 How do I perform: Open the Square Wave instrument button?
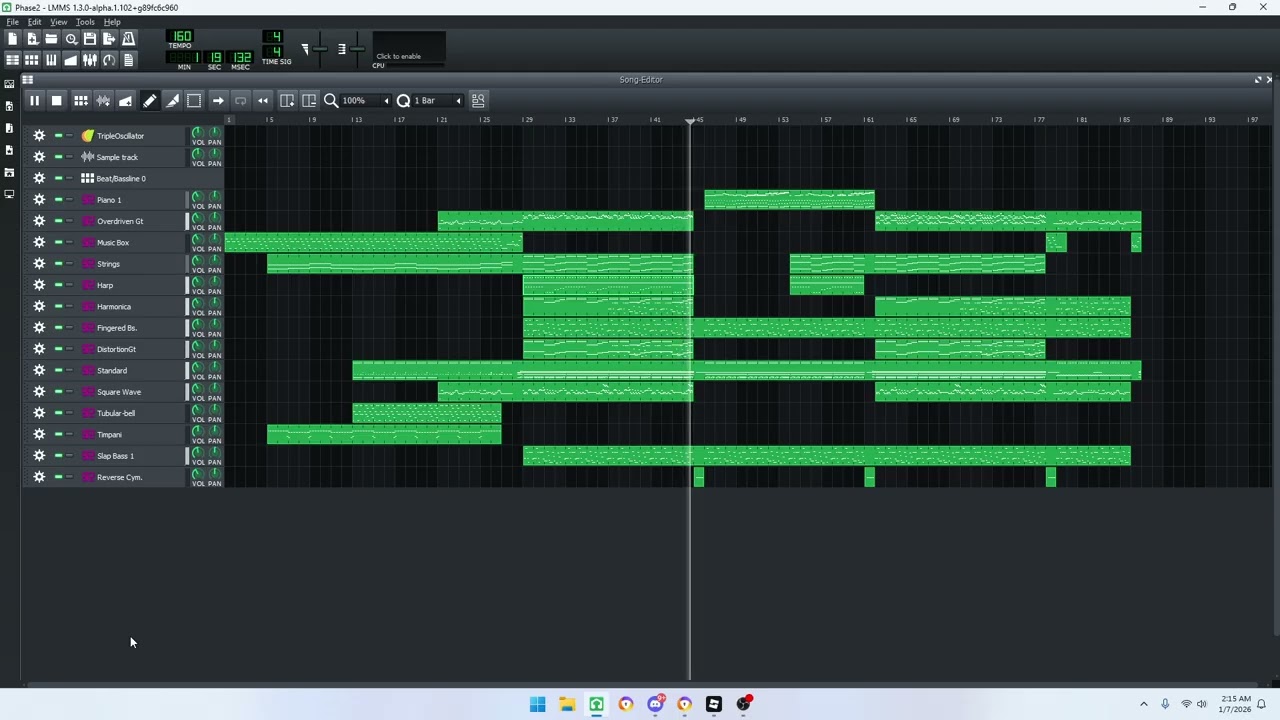click(132, 392)
